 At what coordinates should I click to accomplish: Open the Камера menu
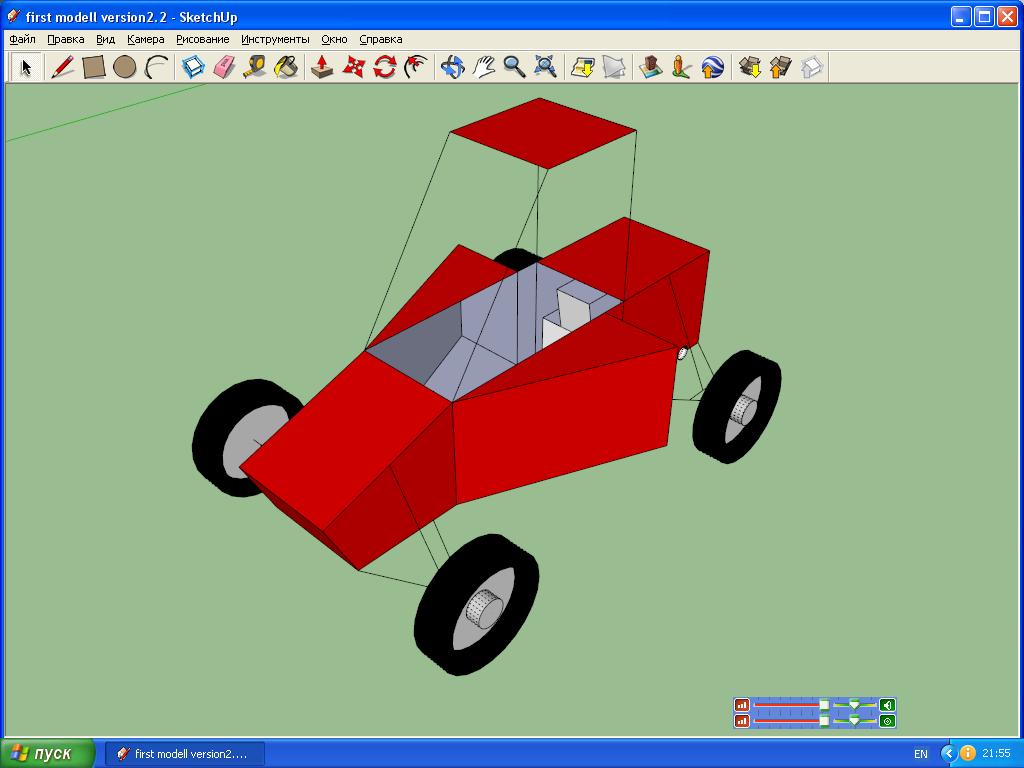point(146,39)
